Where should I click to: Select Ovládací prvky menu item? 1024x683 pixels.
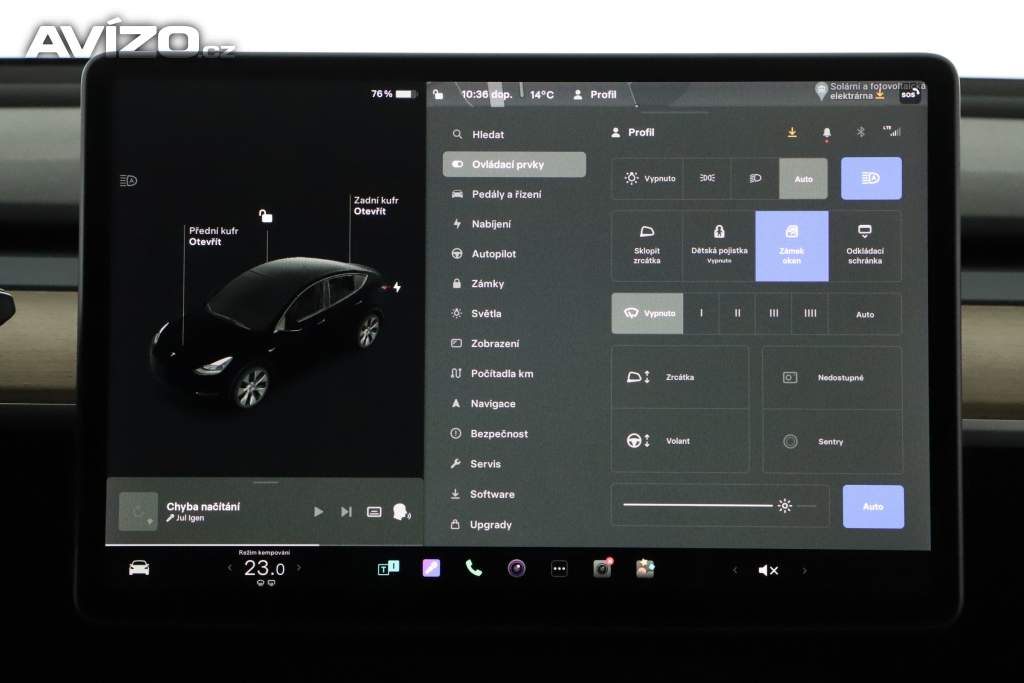click(x=514, y=165)
